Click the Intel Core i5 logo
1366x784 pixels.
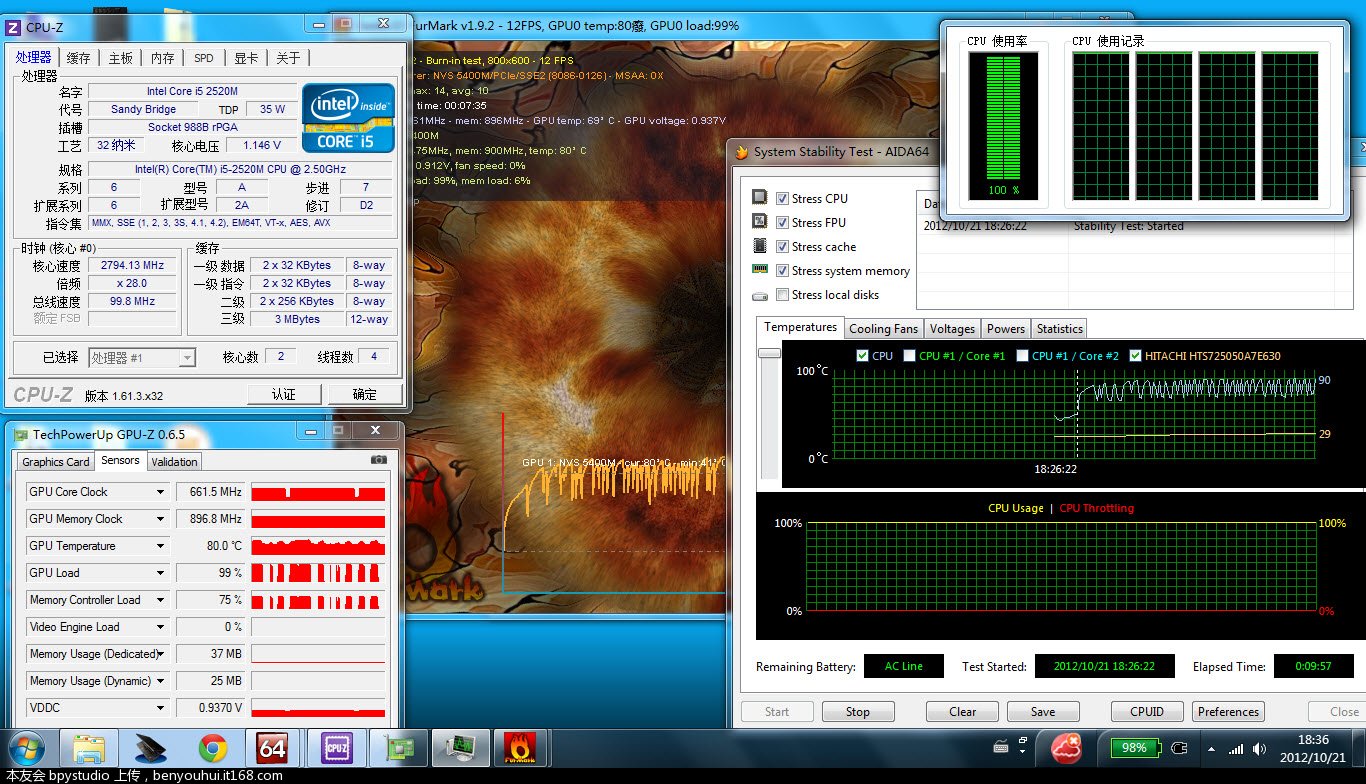click(348, 117)
